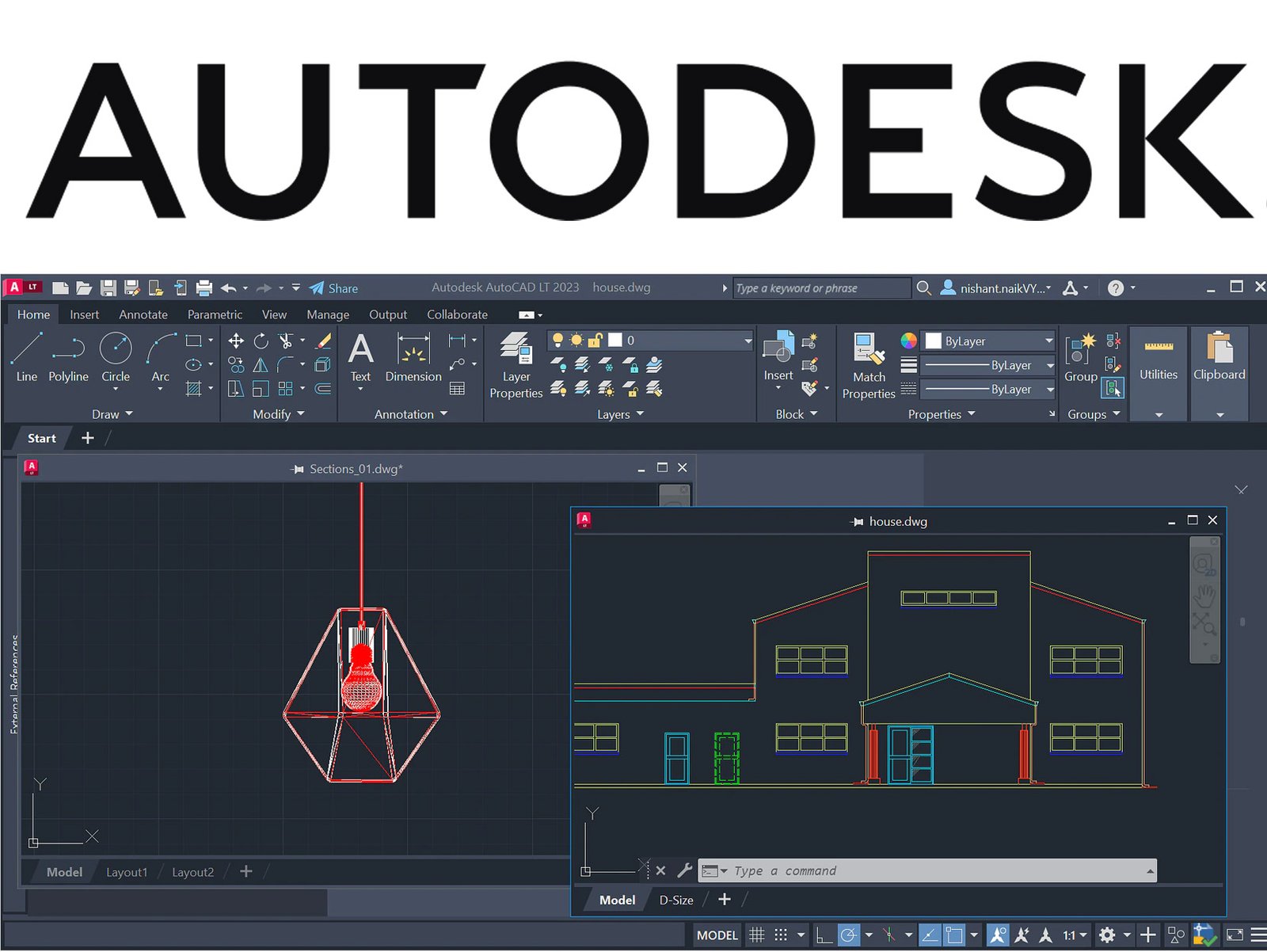Open the annotation scale 1:1 dropdown
The image size is (1267, 952).
coord(1075,935)
